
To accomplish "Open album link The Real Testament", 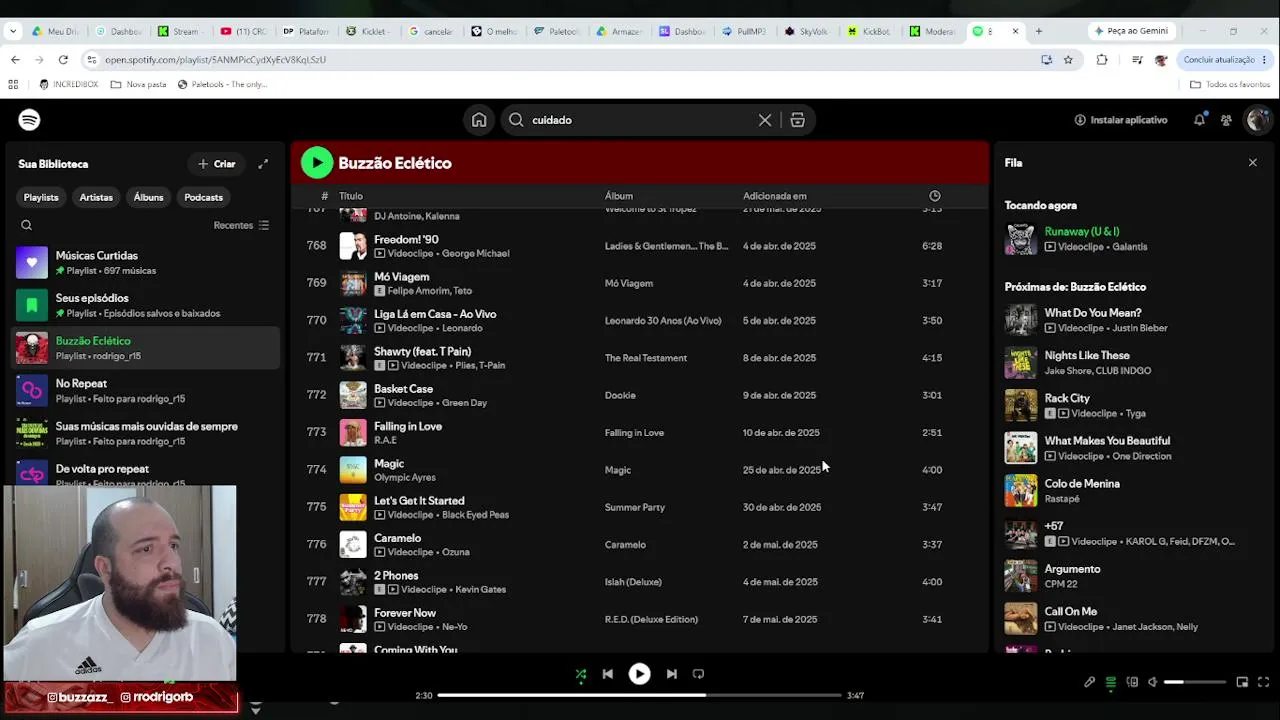I will (x=646, y=358).
